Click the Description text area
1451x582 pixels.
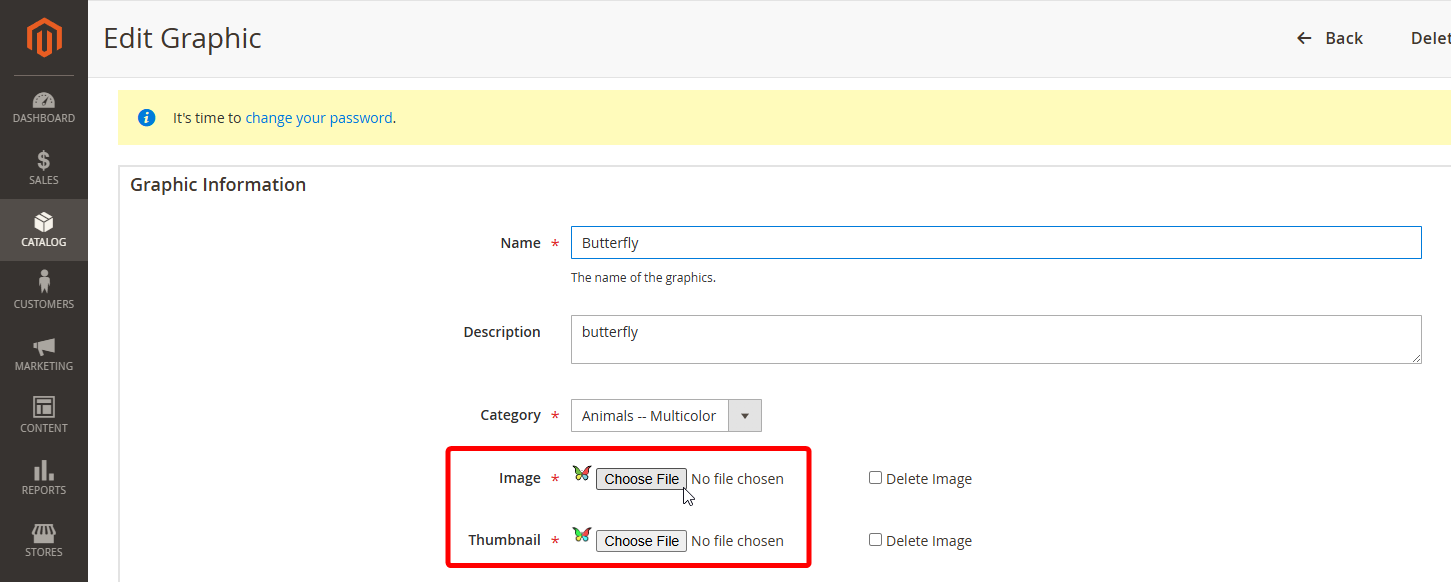[995, 340]
